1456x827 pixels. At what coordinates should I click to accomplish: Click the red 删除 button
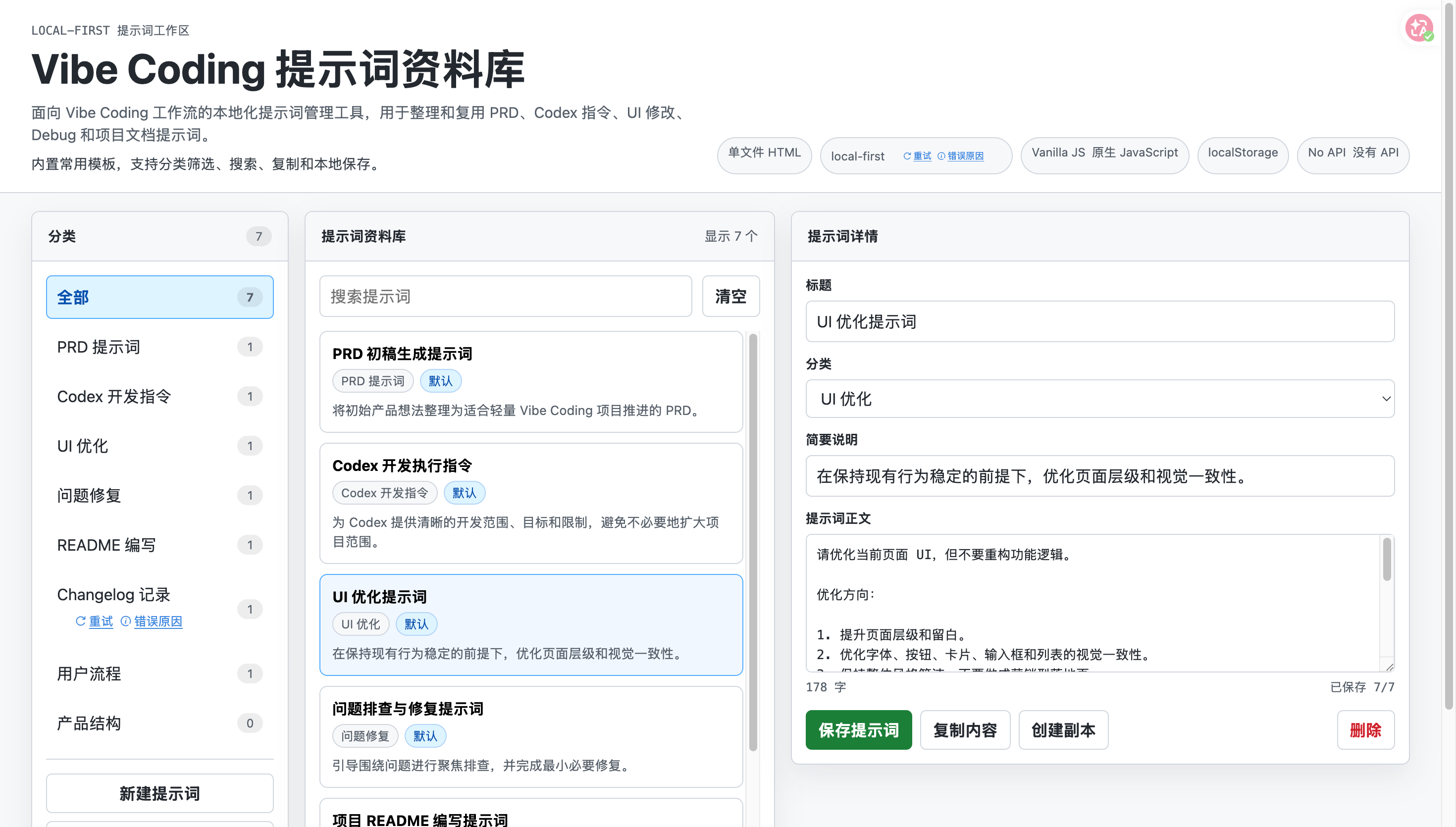pyautogui.click(x=1366, y=730)
